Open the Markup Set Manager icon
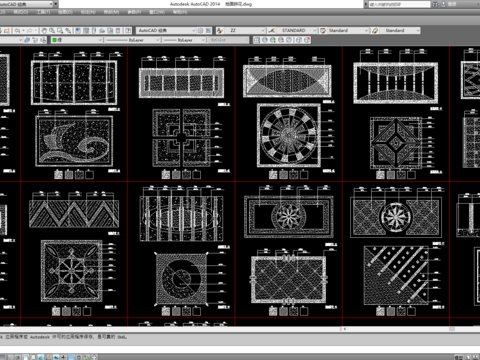This screenshot has height=360, width=480. [x=110, y=31]
